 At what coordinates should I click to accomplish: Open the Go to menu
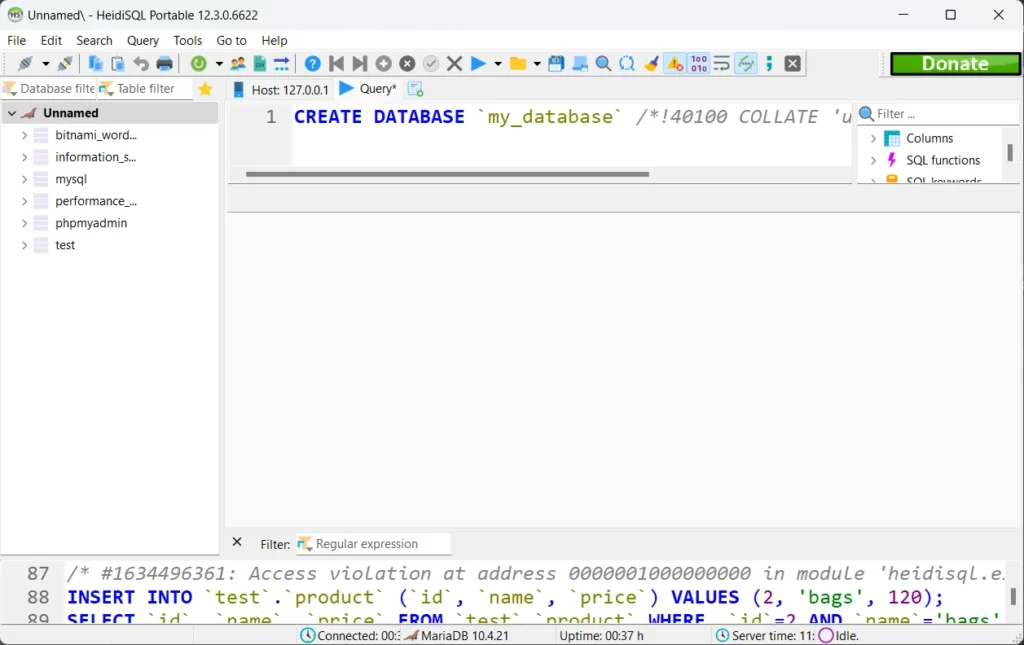point(231,40)
